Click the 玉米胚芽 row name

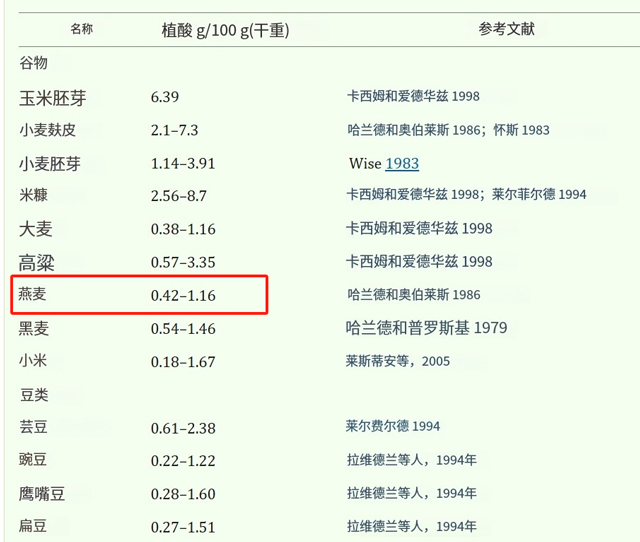53,97
